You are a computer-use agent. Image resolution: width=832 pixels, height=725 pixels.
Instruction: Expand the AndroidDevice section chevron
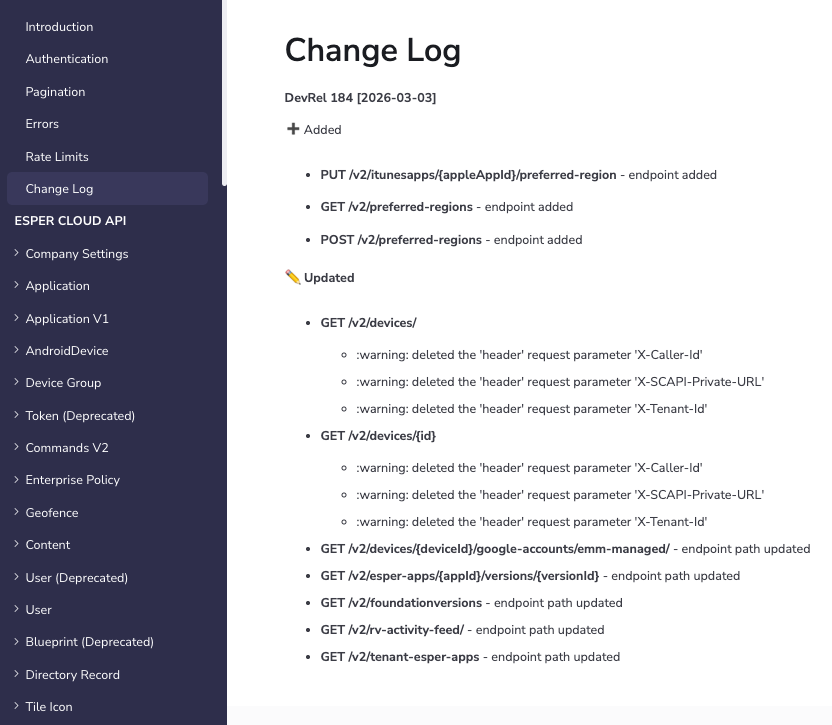[x=16, y=351]
